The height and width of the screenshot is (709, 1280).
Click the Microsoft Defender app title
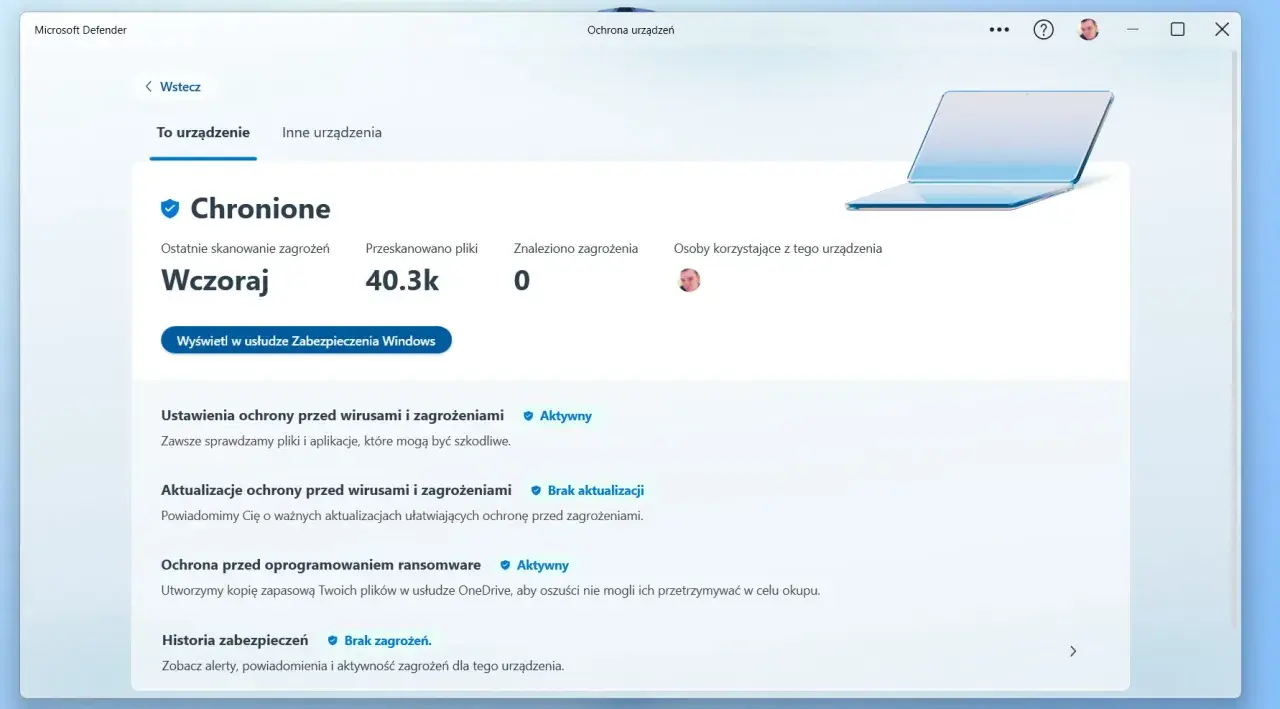(81, 30)
